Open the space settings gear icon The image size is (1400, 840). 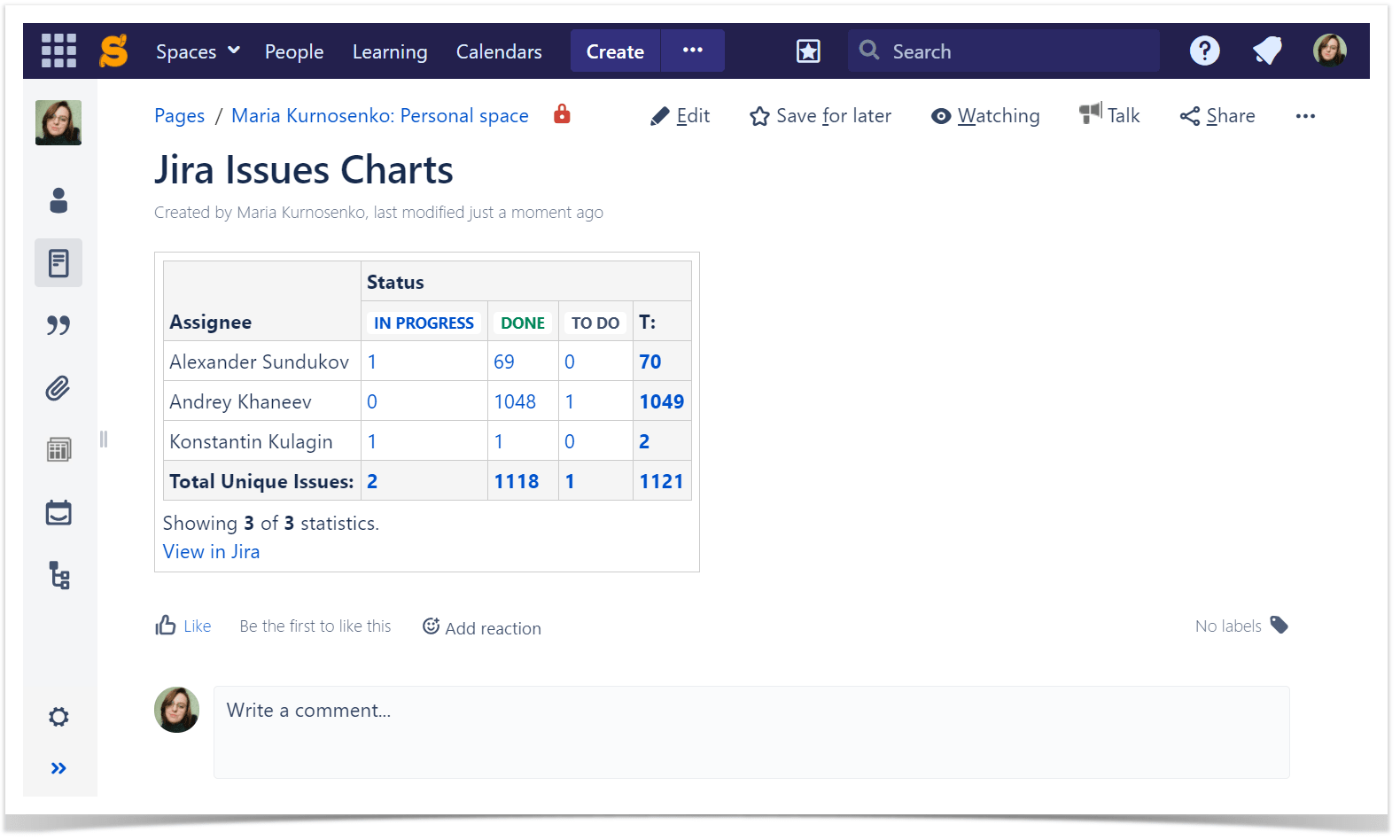tap(58, 717)
